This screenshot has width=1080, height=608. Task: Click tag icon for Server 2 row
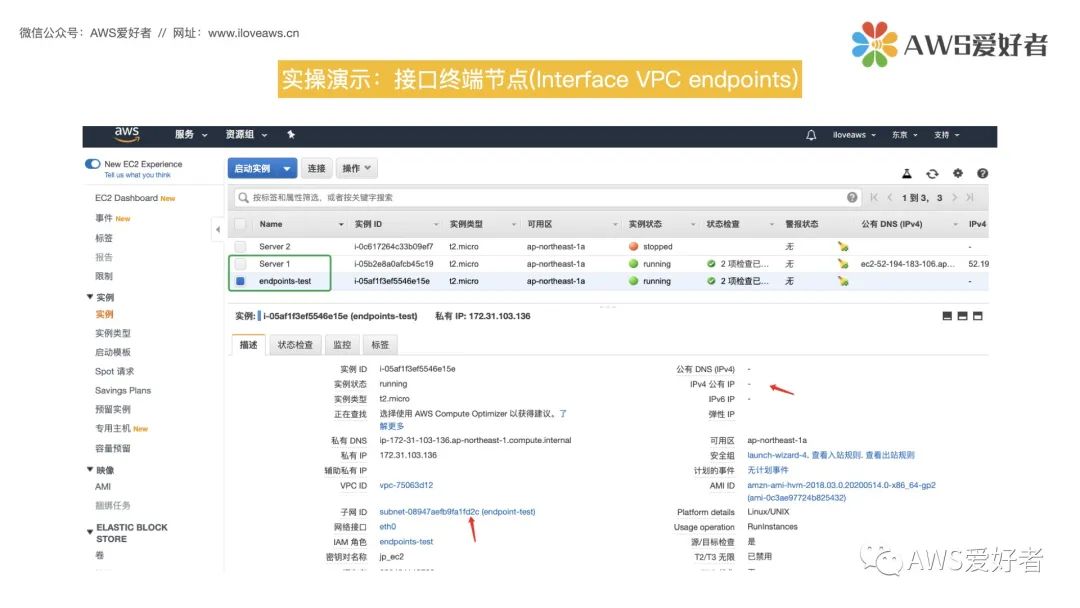tap(843, 247)
